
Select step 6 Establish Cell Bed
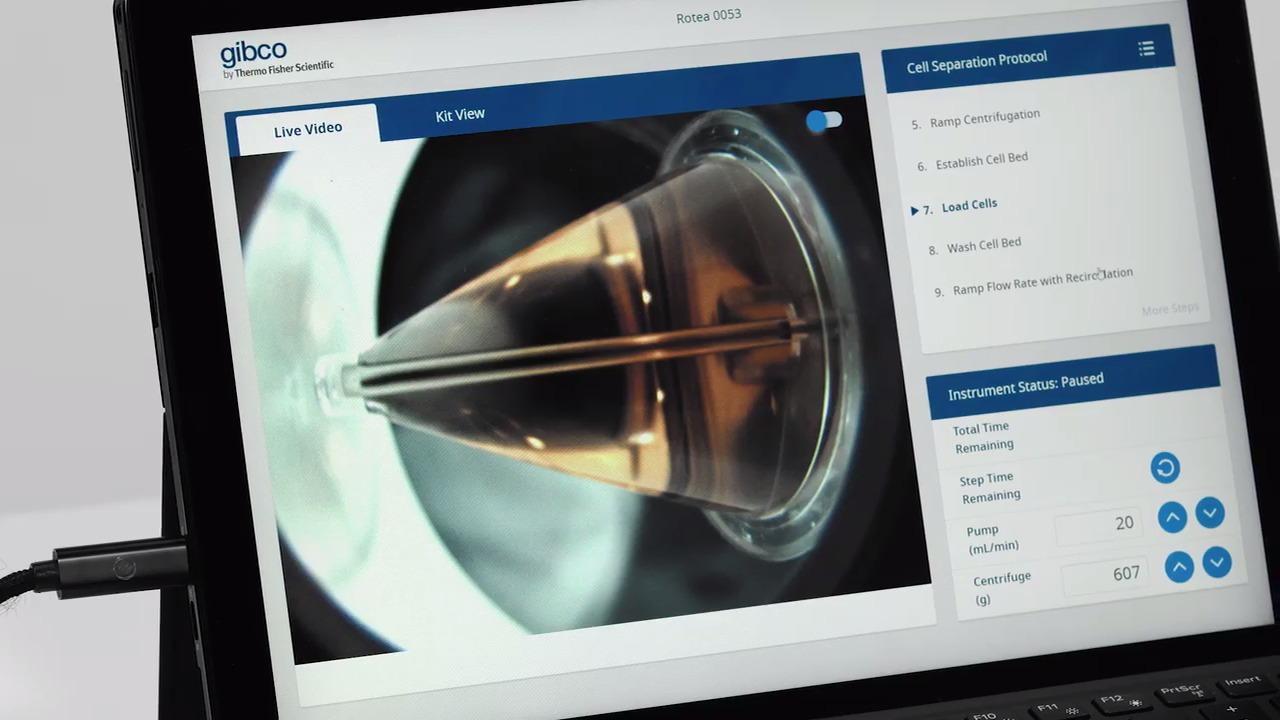coord(981,160)
